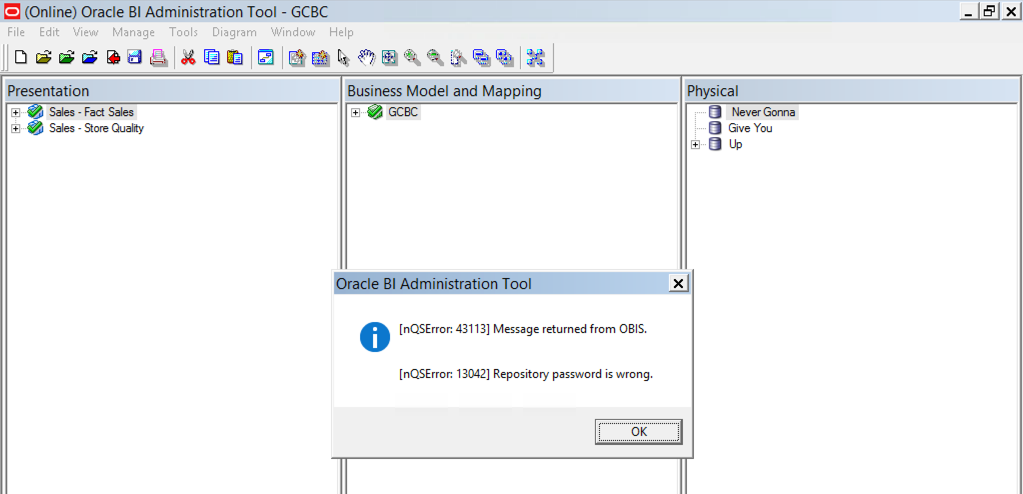Click the Repository password is wrong message
This screenshot has height=494, width=1023.
525,375
